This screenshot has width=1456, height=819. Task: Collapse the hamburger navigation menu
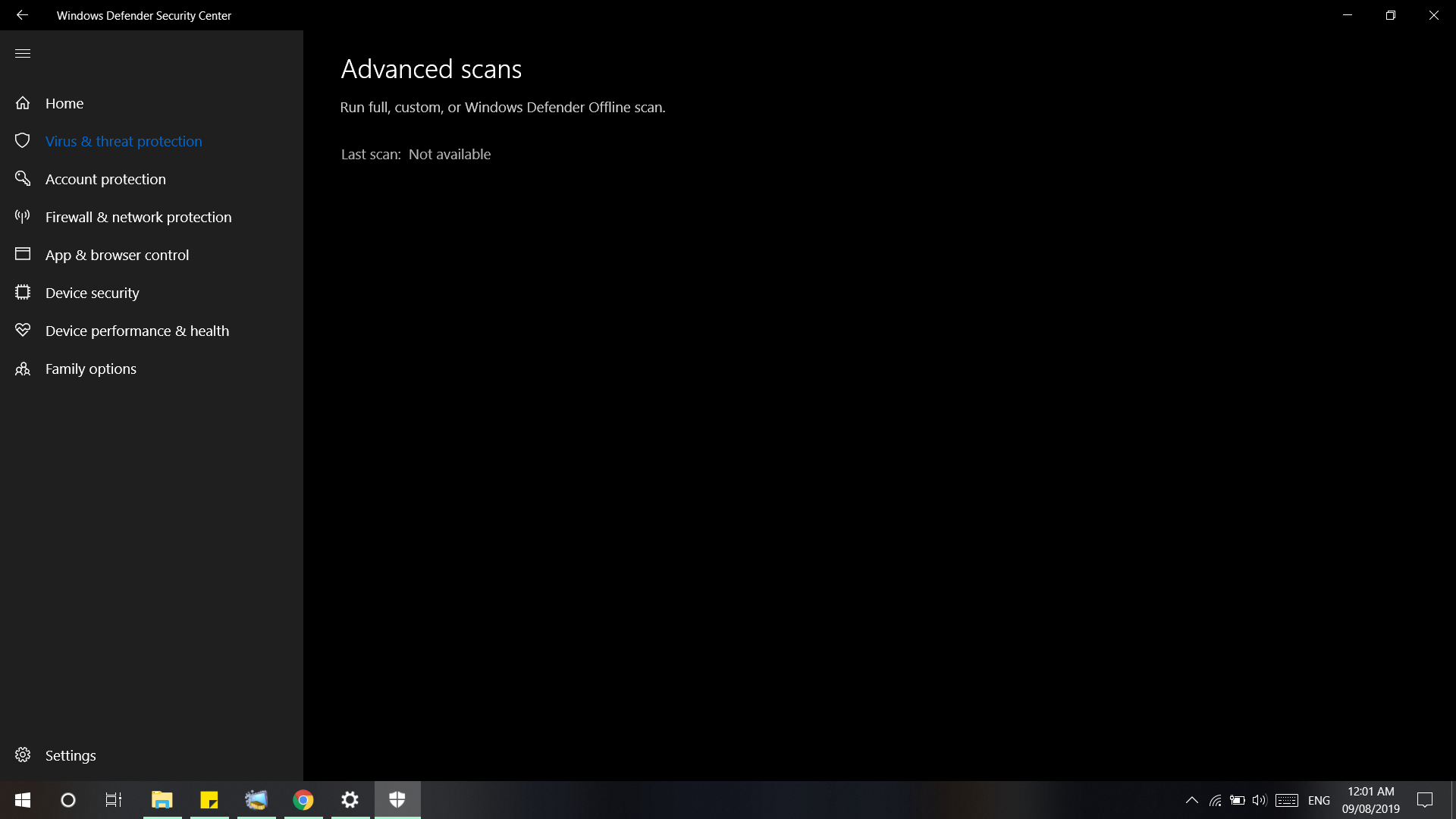[23, 53]
